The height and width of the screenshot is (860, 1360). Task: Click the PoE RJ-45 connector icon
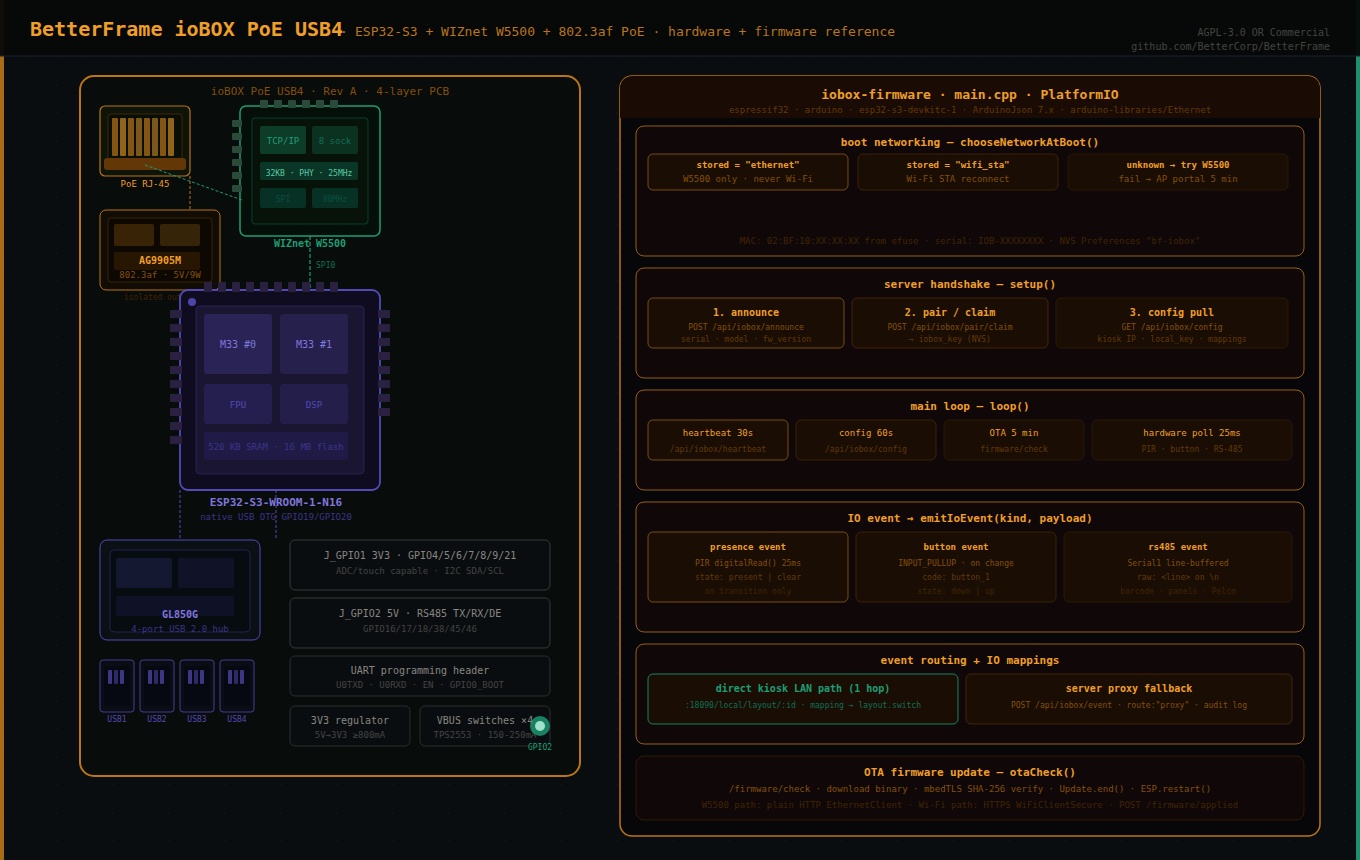[x=145, y=141]
